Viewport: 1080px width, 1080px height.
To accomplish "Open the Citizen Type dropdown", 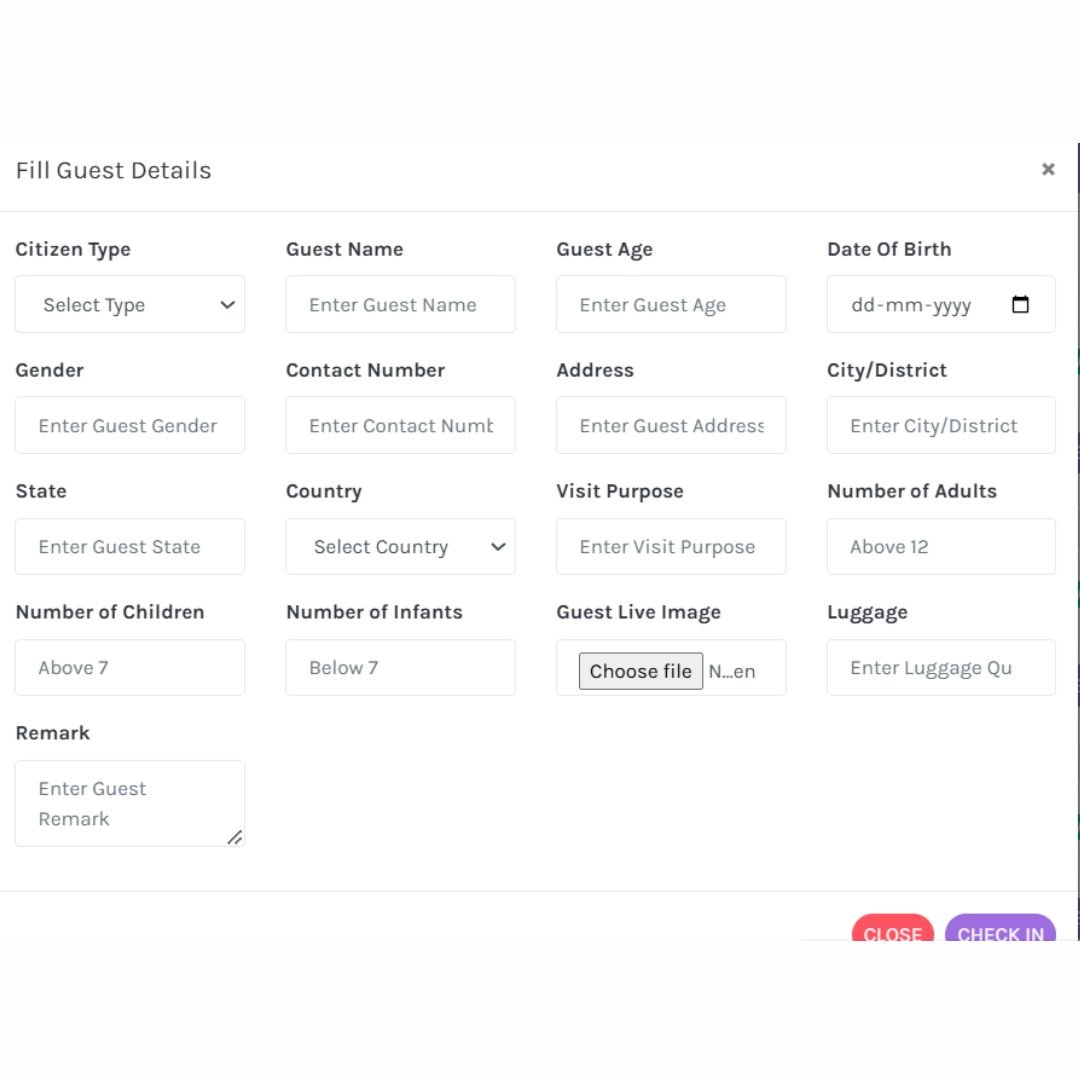I will point(130,305).
